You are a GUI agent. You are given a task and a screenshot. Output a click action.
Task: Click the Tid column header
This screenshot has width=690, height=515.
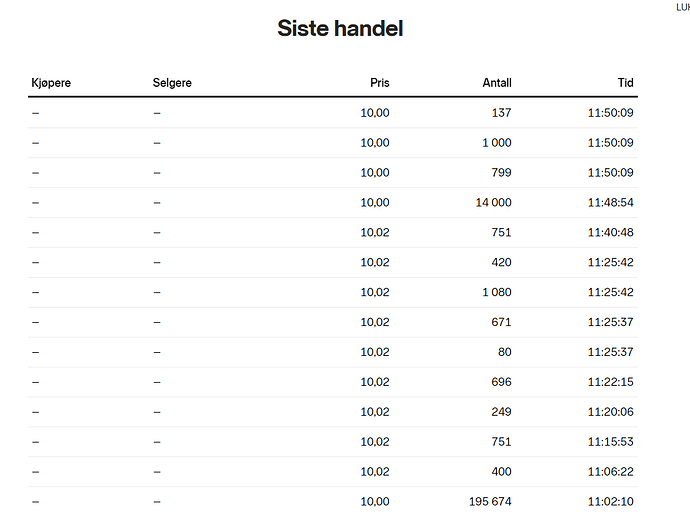(x=625, y=83)
